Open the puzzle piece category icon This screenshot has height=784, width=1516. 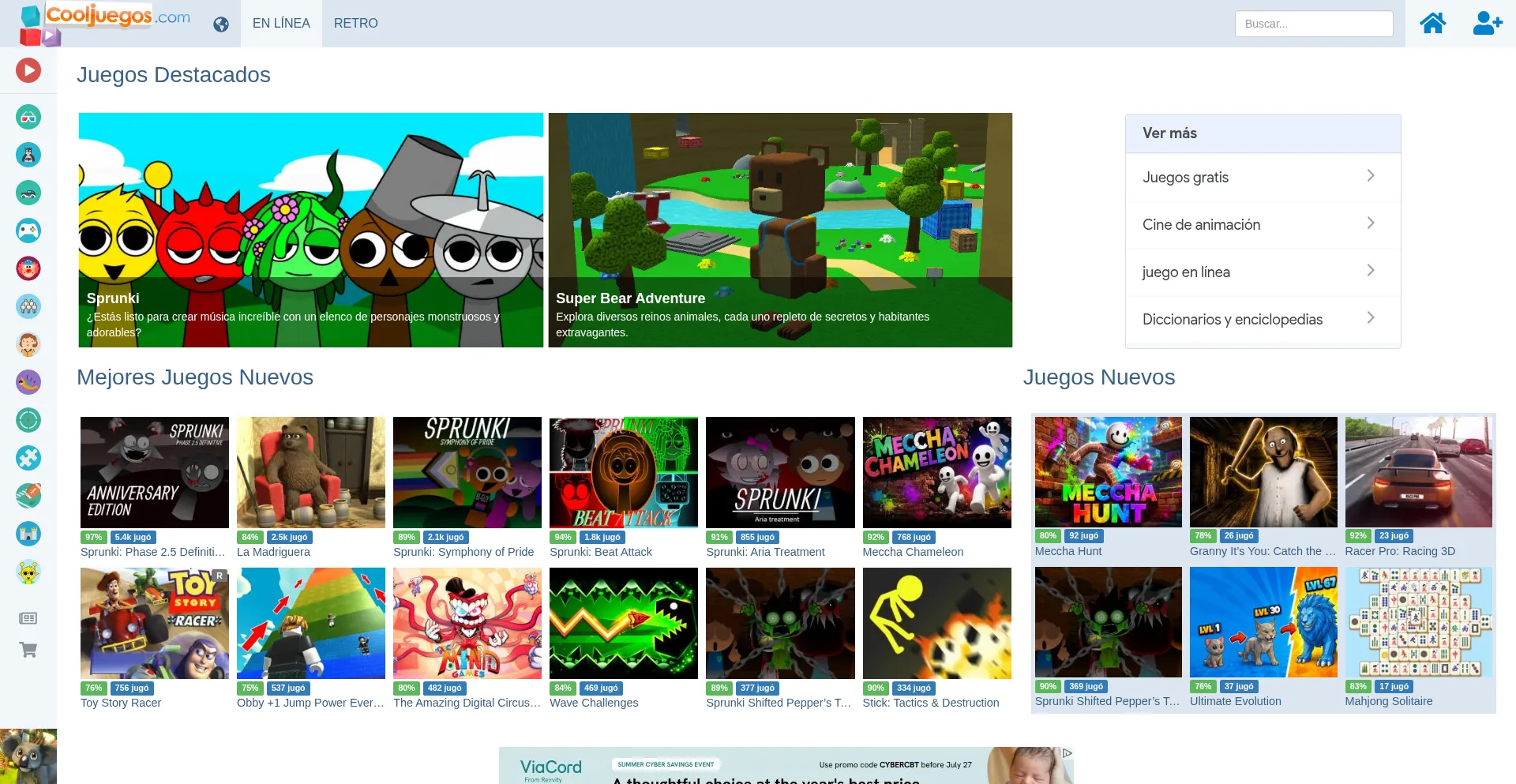coord(28,458)
